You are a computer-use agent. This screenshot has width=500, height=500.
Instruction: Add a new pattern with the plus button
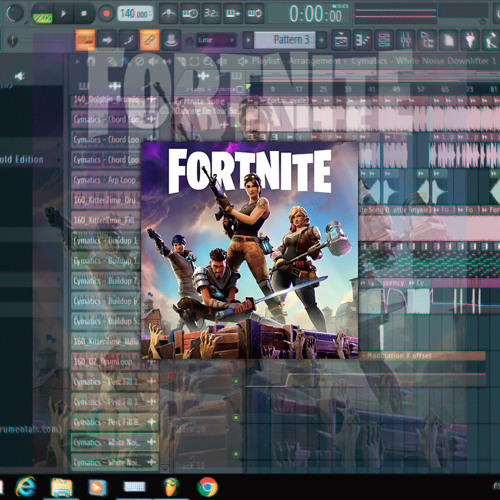point(321,40)
